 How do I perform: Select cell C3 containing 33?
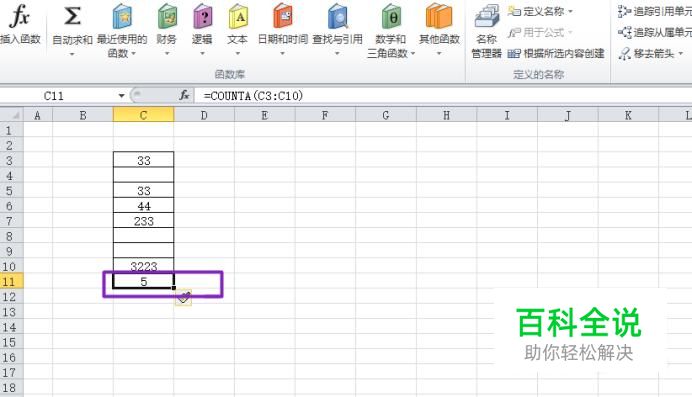point(143,160)
